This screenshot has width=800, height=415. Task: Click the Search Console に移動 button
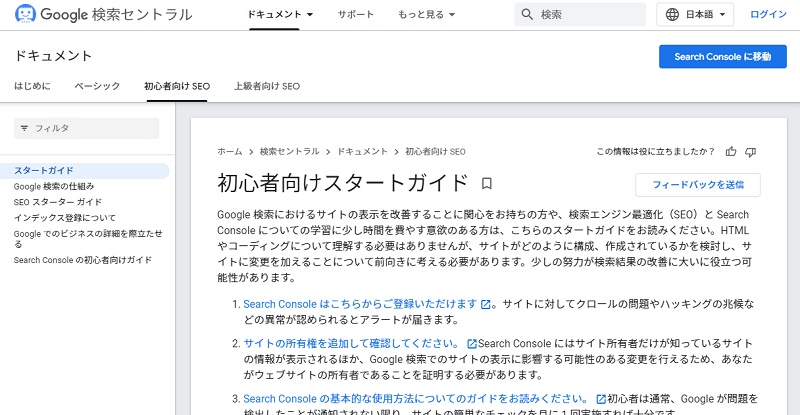[722, 57]
